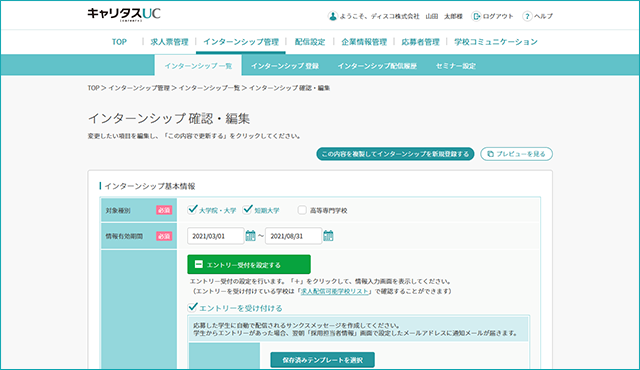Open the 配信設定 menu
The height and width of the screenshot is (370, 640).
point(310,42)
